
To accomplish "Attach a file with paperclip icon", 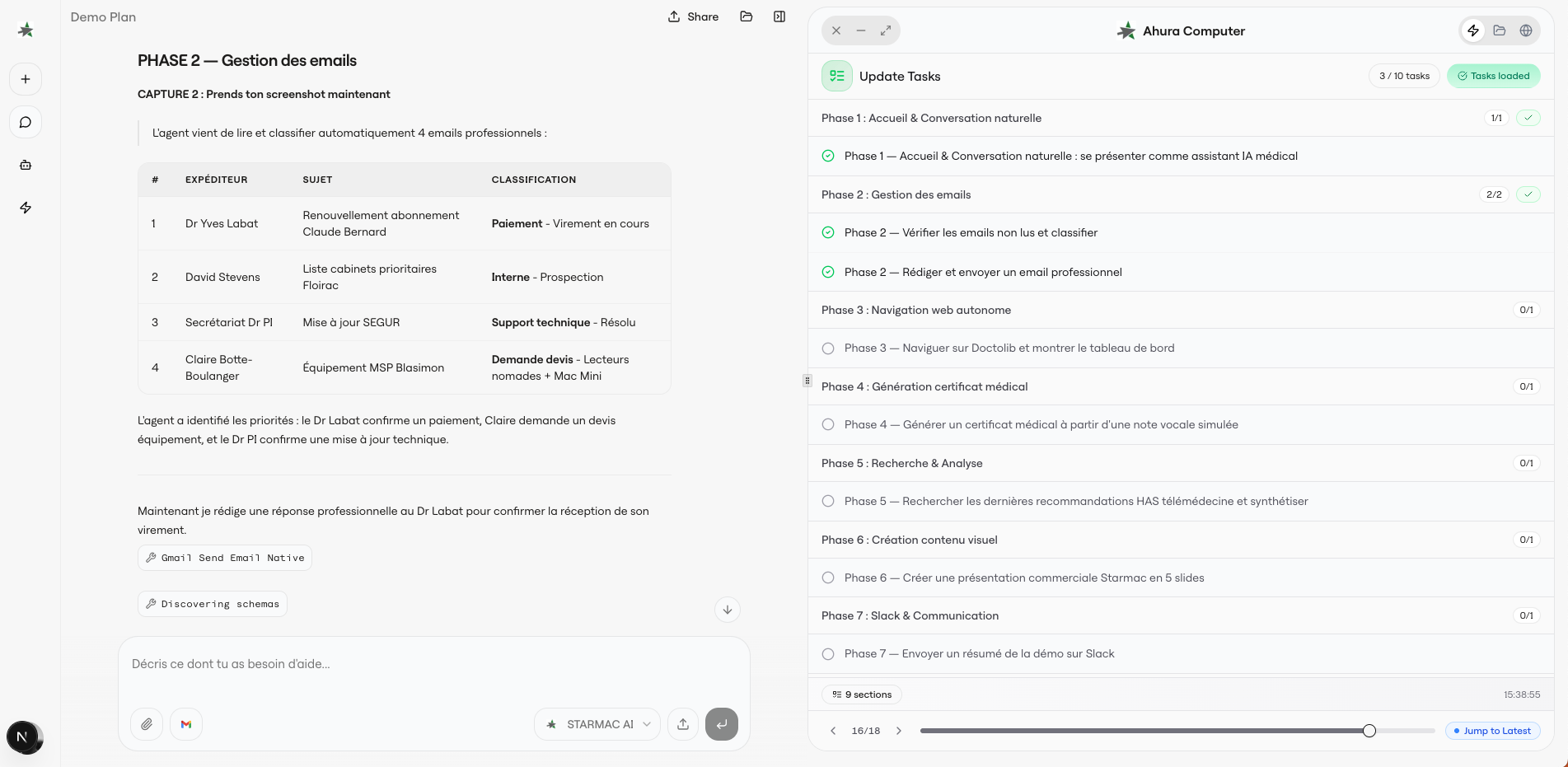I will (x=147, y=724).
